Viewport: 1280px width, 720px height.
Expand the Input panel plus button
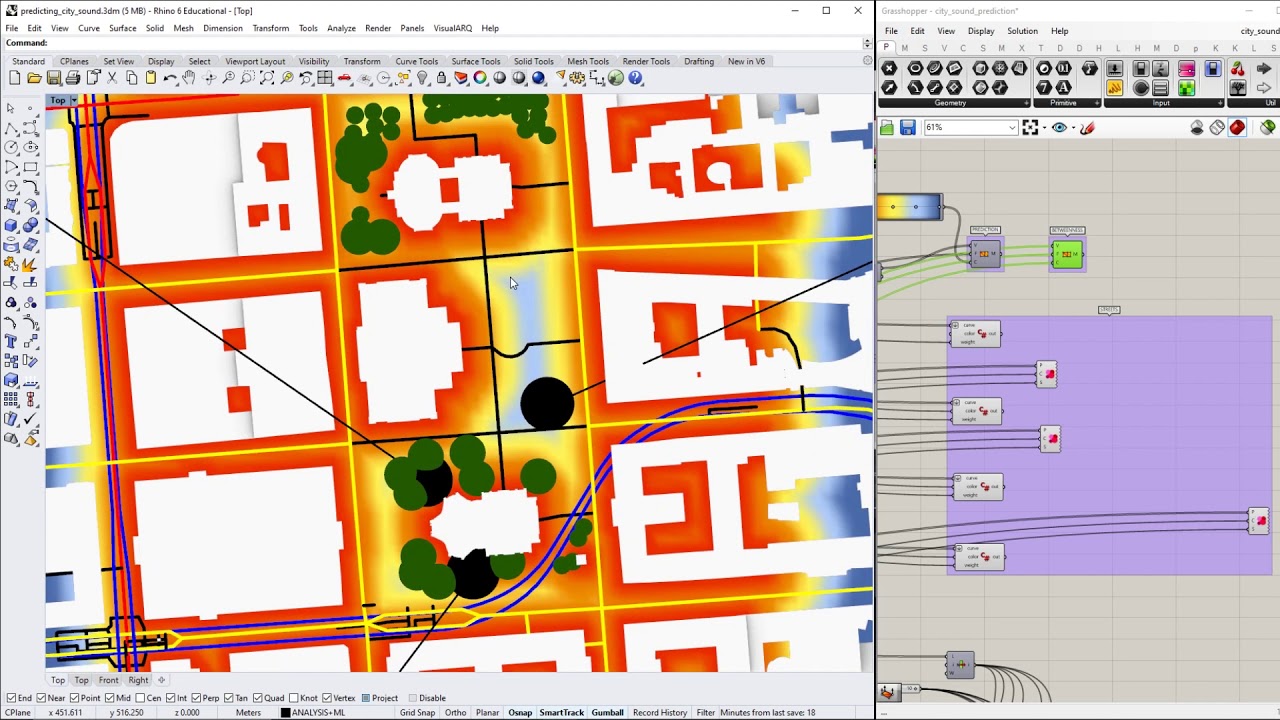click(1220, 103)
